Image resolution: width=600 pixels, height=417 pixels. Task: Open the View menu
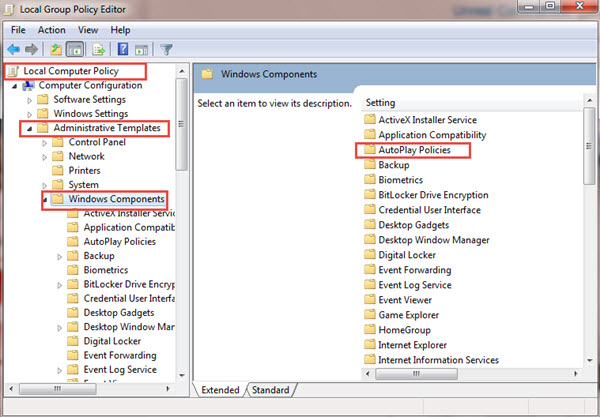coord(88,30)
